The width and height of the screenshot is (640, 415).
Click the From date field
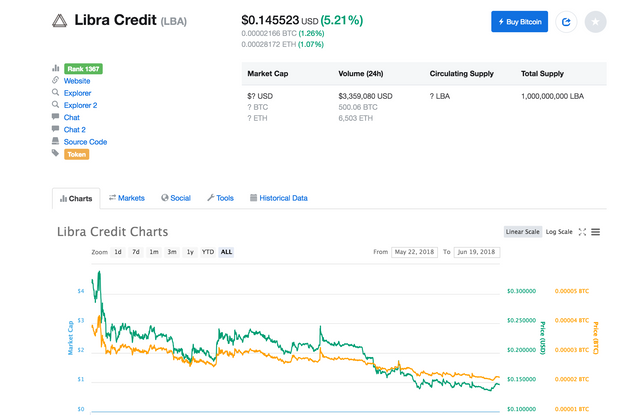416,252
